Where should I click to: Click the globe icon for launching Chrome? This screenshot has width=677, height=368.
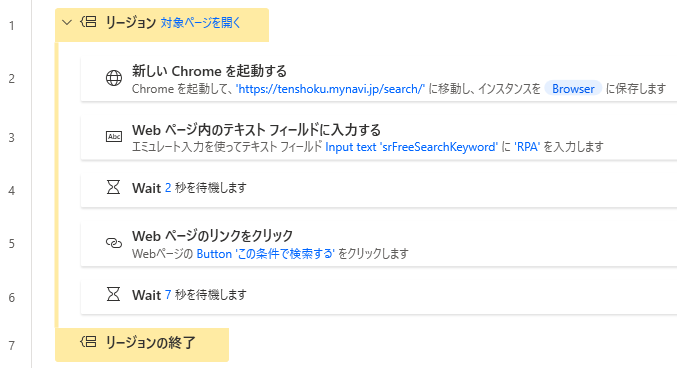click(x=114, y=78)
